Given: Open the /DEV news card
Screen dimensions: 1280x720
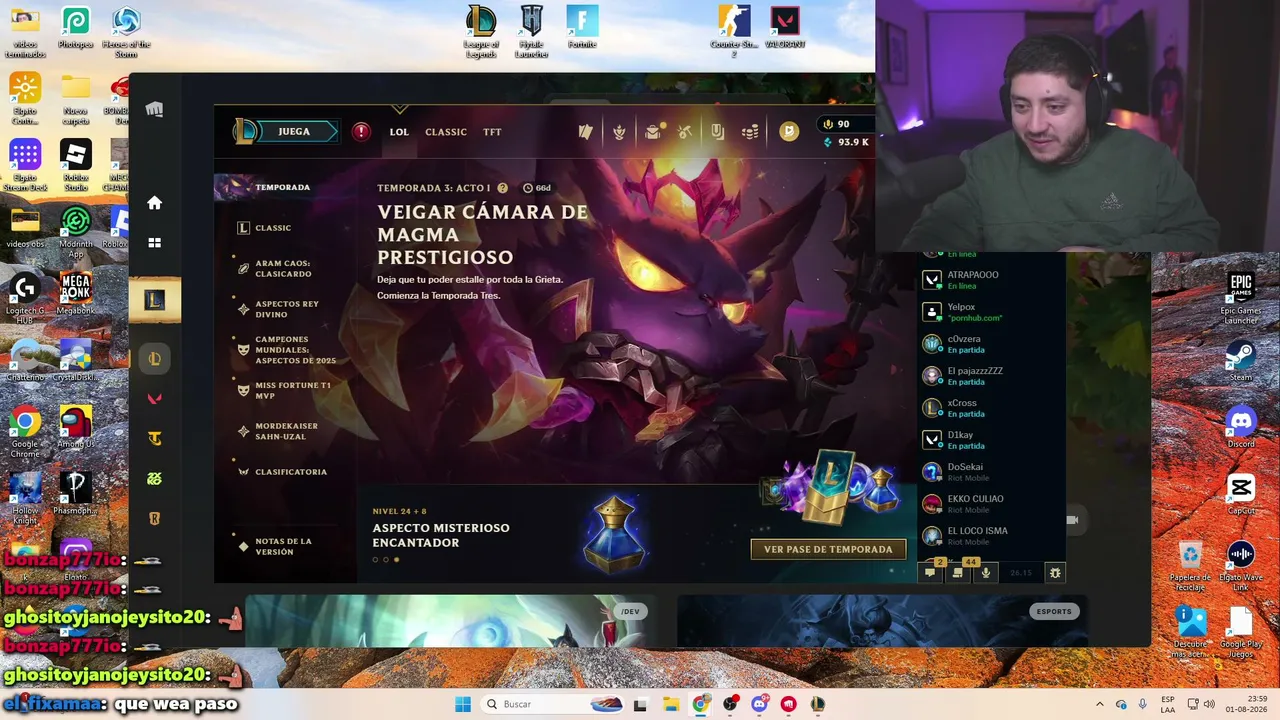Looking at the screenshot, I should tap(449, 621).
